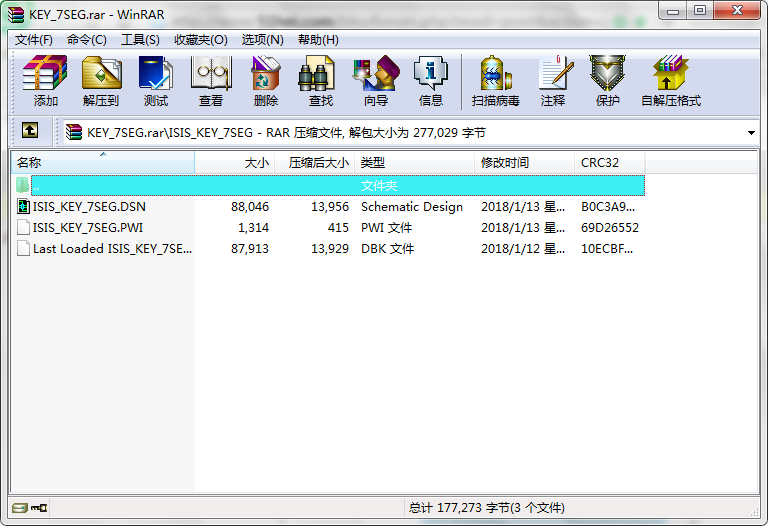Image resolution: width=768 pixels, height=526 pixels.
Task: Select ISIS_KEY_7SEG.DSN file name
Action: 89,207
